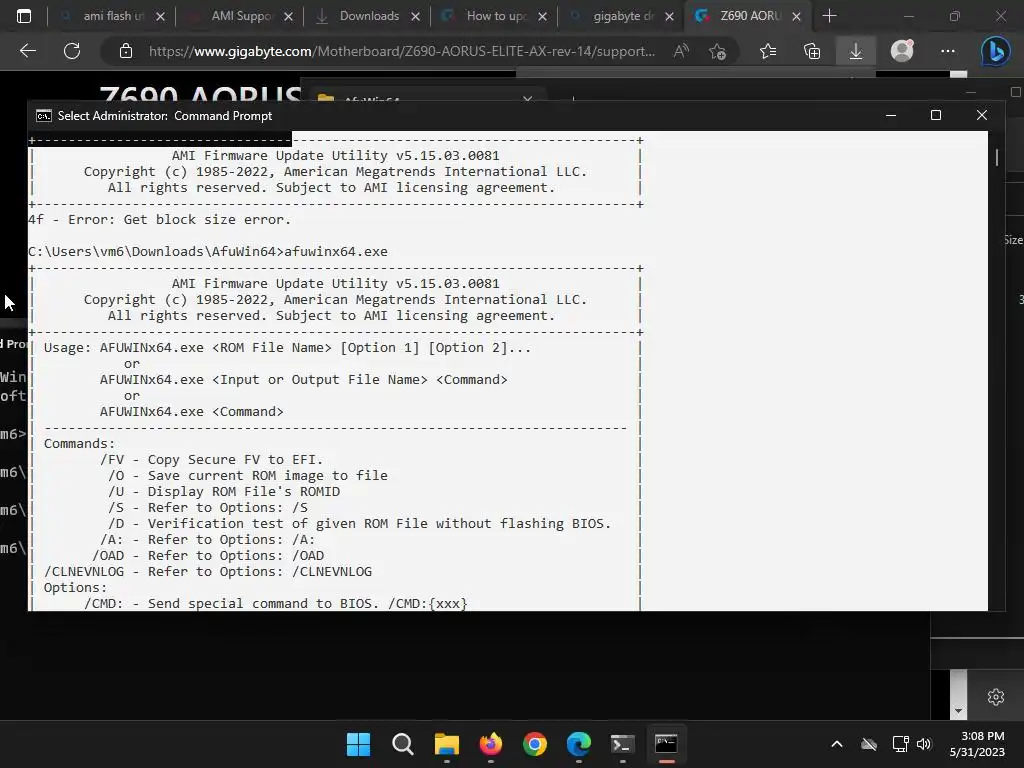Open Windows Start menu
Screen dimensions: 1024x768
pos(358,744)
